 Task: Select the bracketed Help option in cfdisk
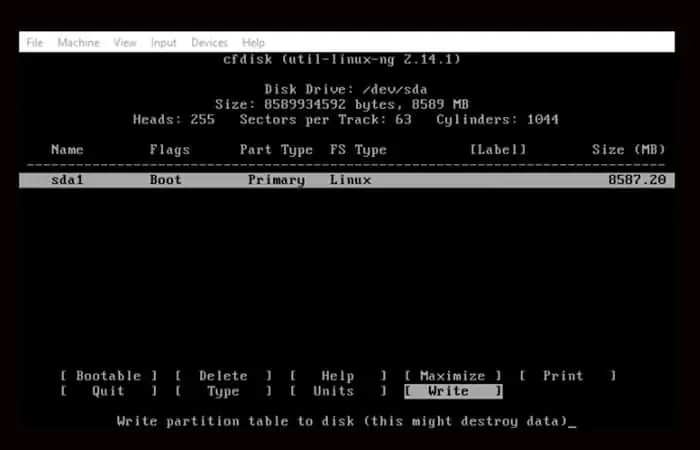click(x=338, y=376)
